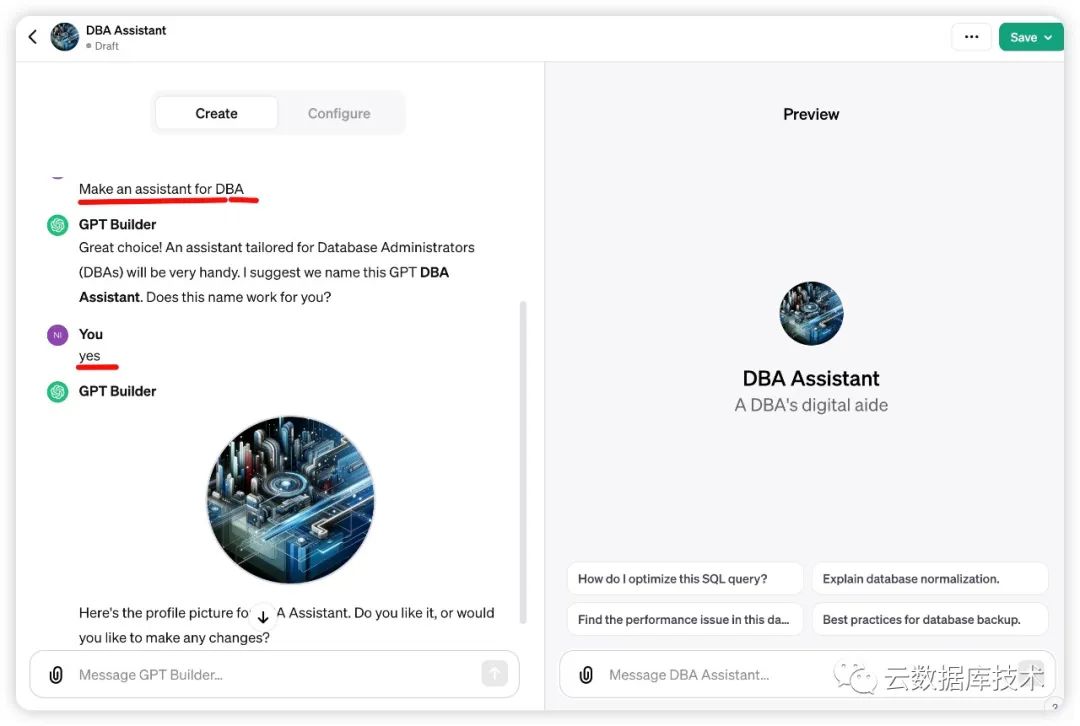1080x726 pixels.
Task: Click the 'Draft' status label
Action: [x=107, y=46]
